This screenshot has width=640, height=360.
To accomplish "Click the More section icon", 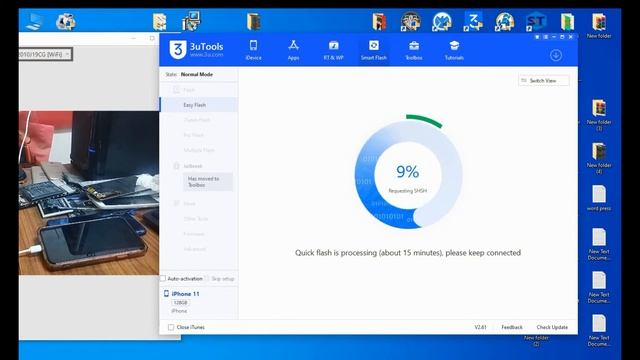I will [176, 203].
